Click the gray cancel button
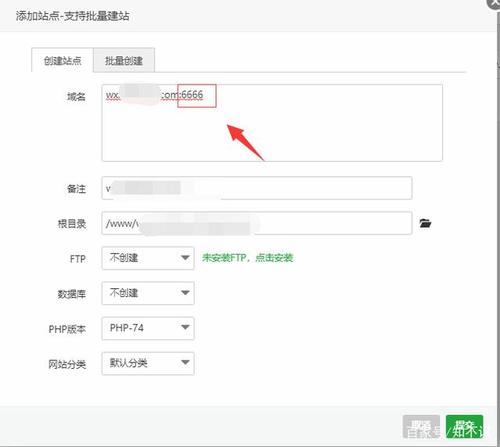 pos(421,427)
